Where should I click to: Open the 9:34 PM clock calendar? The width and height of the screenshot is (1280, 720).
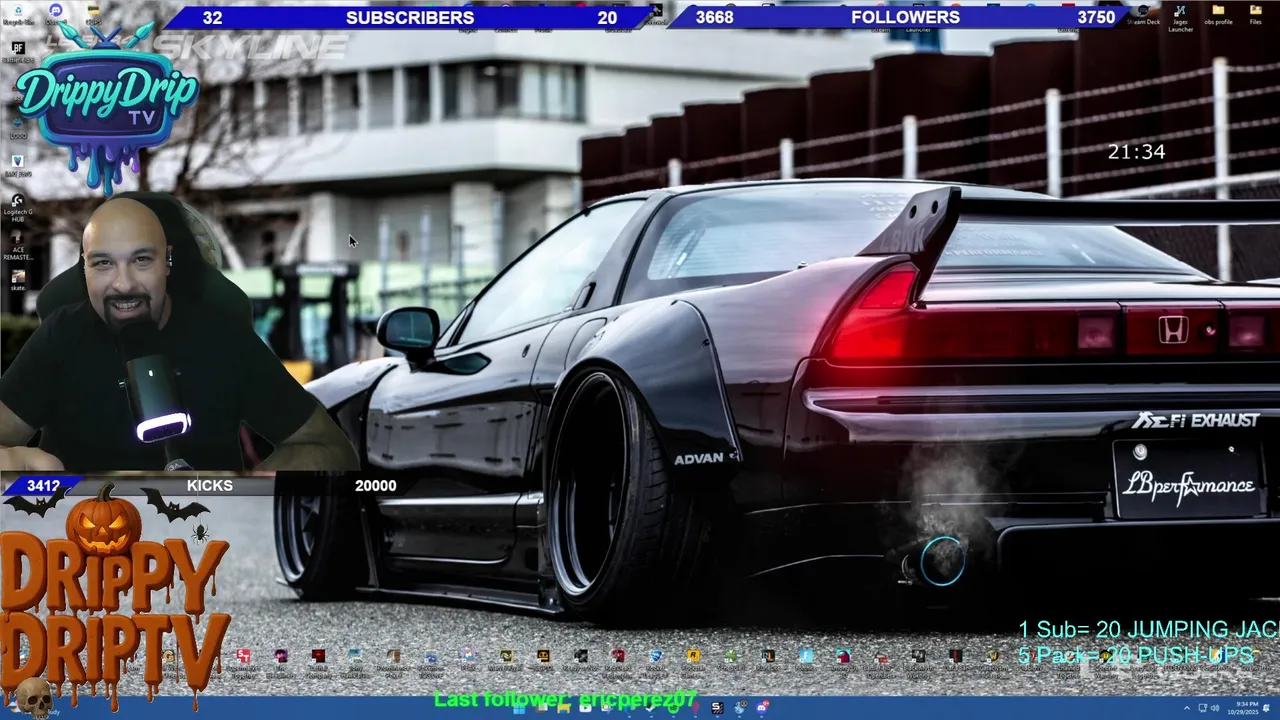[x=1243, y=708]
